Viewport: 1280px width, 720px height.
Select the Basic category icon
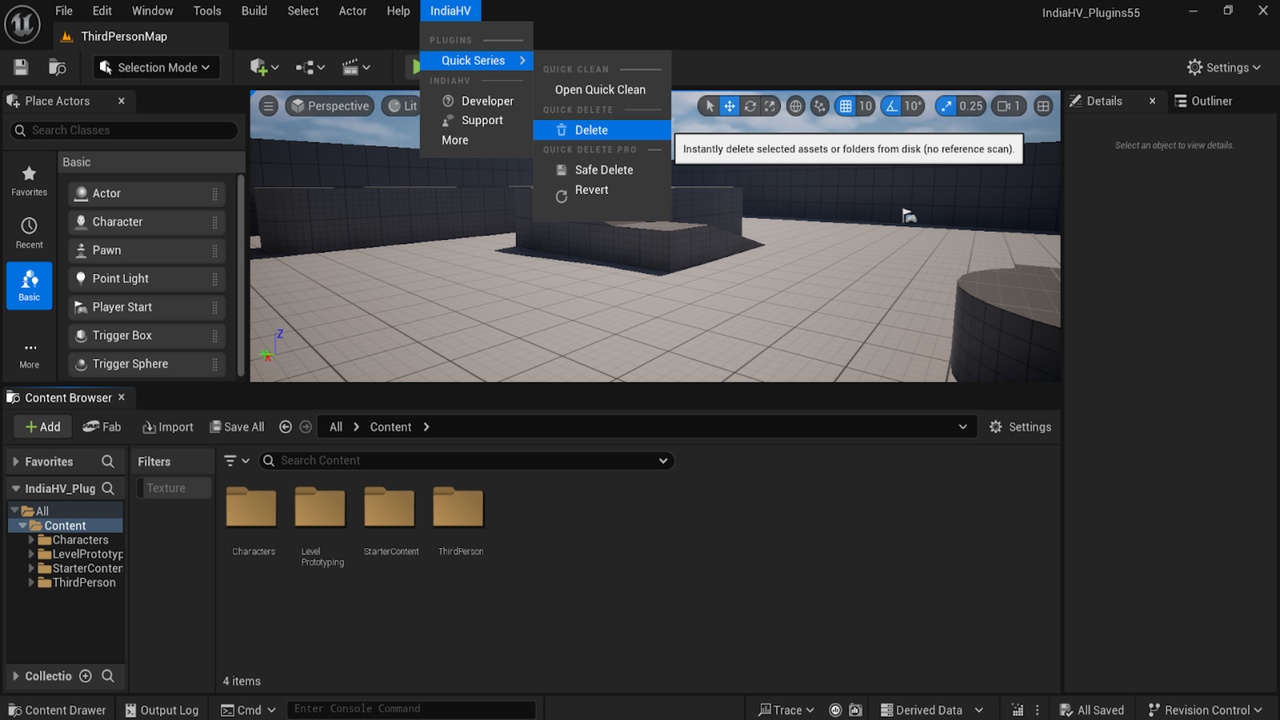[29, 285]
